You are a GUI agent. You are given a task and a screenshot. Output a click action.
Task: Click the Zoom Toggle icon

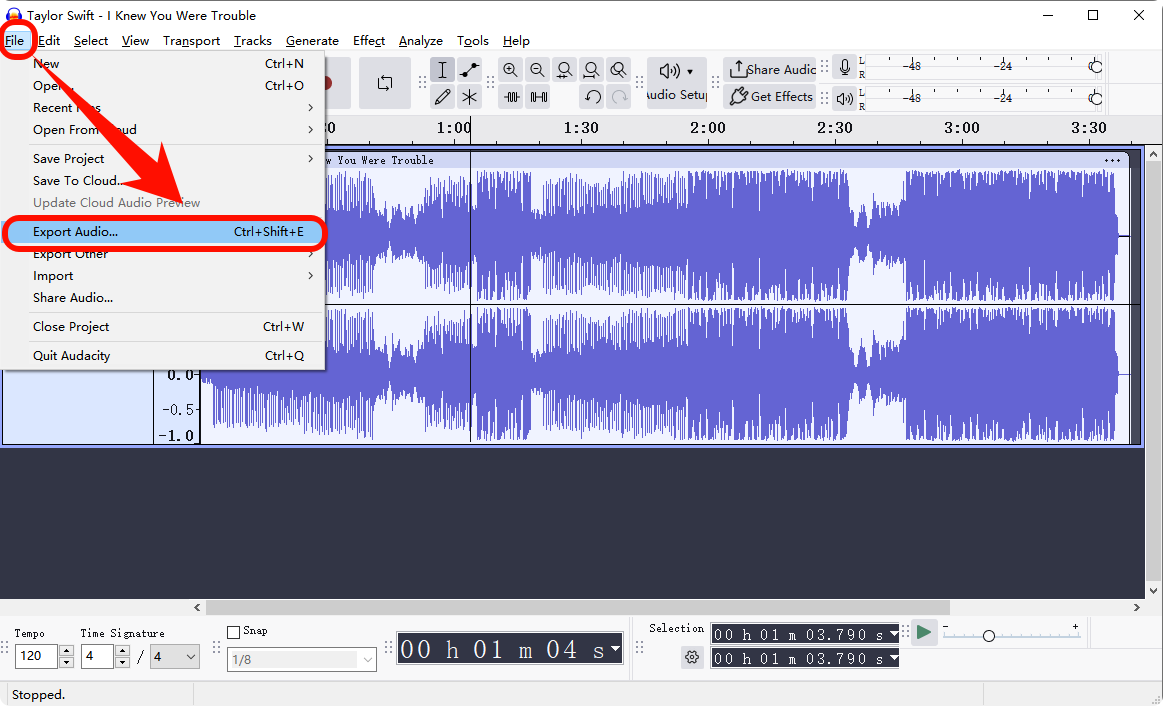[x=619, y=70]
